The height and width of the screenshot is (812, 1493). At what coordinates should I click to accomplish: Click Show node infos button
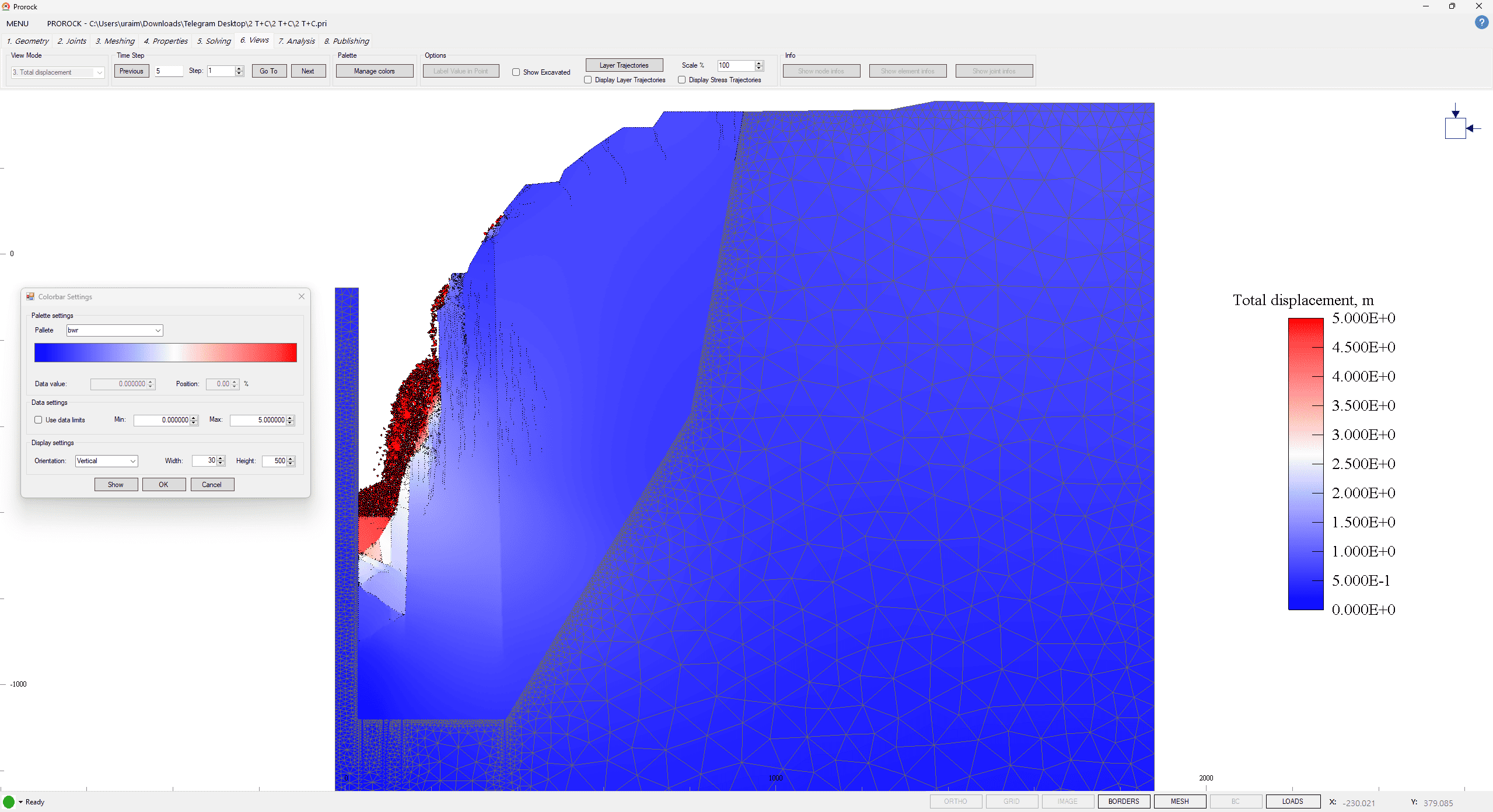coord(821,71)
